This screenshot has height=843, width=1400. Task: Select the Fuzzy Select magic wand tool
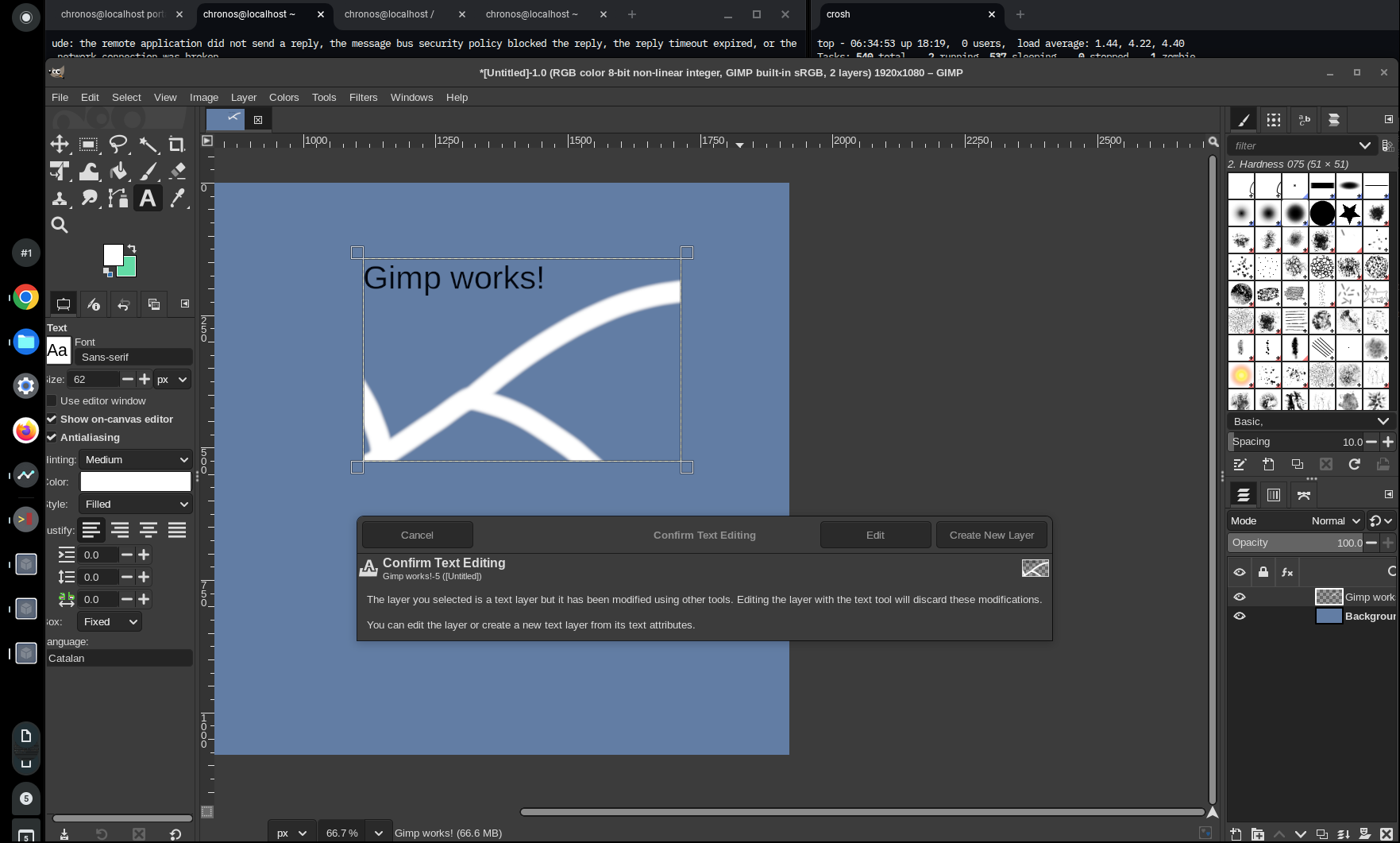coord(148,145)
